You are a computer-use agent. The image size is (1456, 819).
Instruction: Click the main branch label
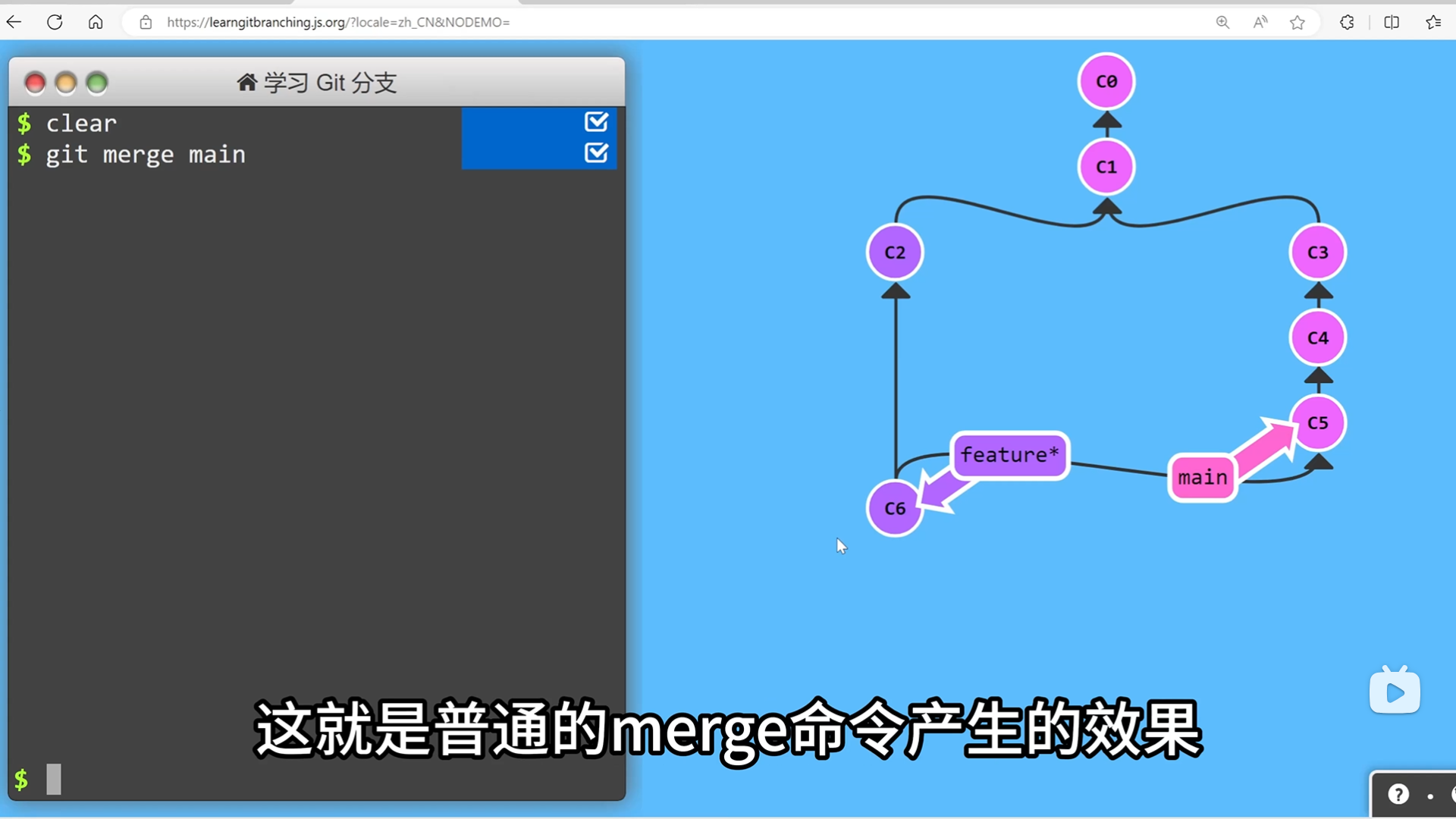[1203, 478]
